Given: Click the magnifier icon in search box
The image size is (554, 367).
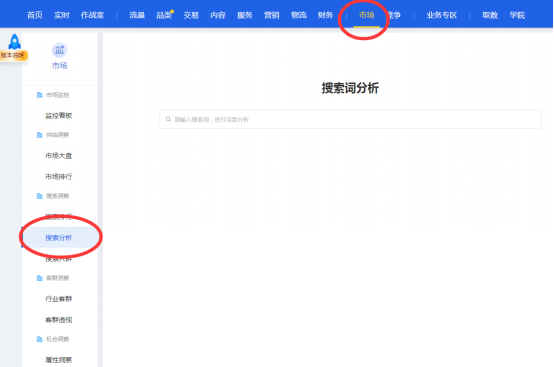Looking at the screenshot, I should pyautogui.click(x=168, y=119).
